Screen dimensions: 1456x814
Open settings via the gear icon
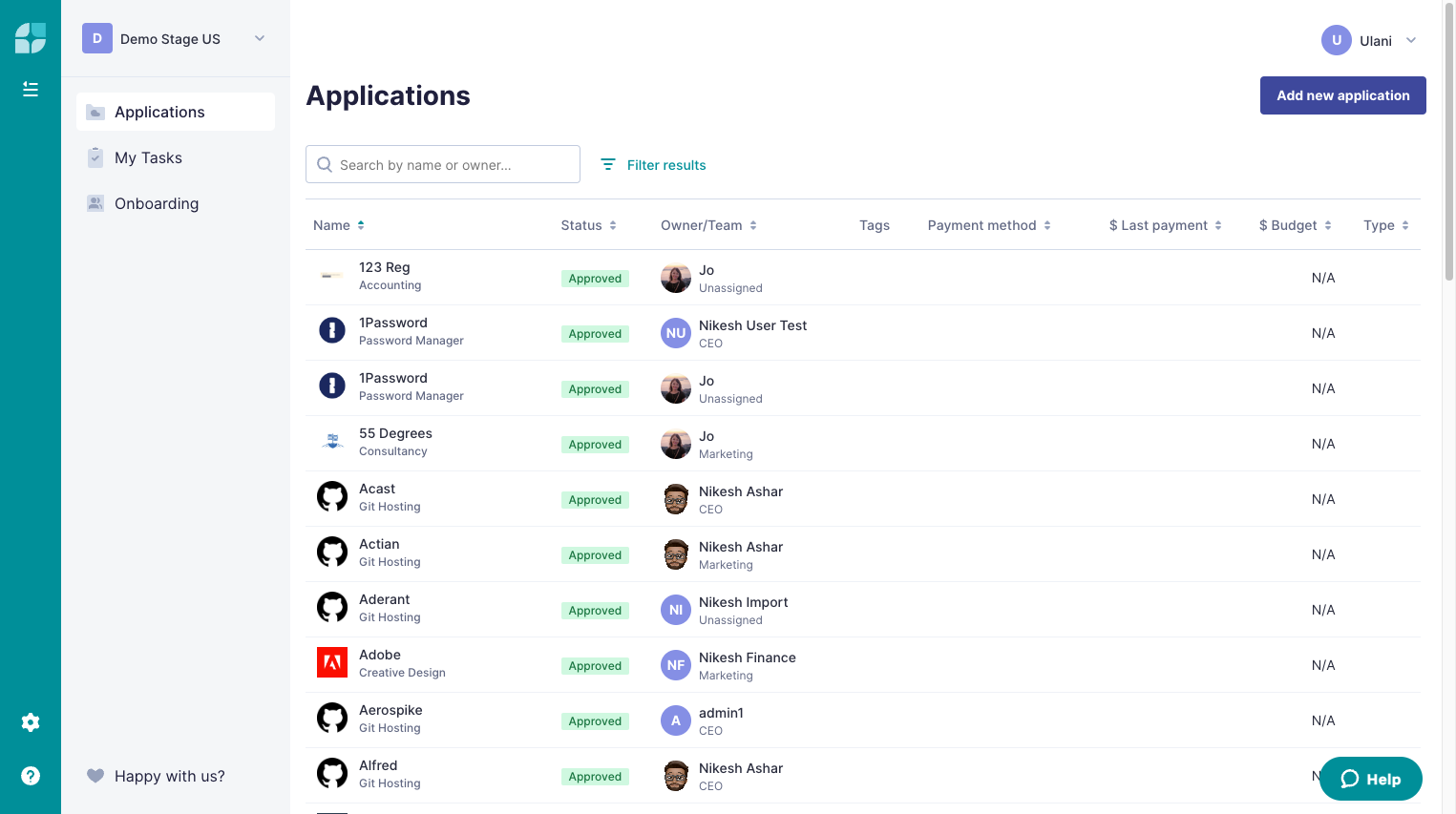(31, 722)
